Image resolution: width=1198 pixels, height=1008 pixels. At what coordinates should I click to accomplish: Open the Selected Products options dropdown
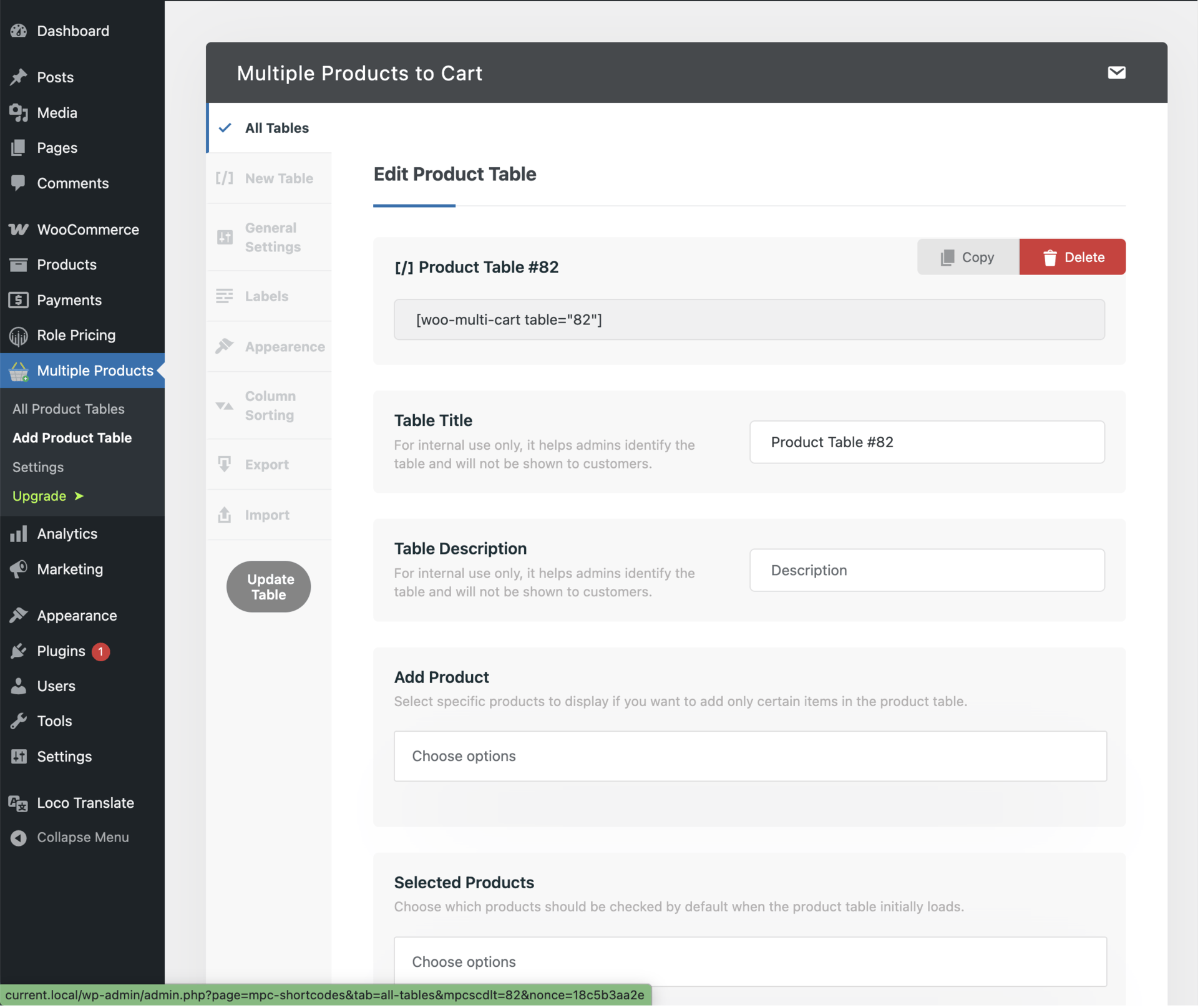click(x=749, y=961)
